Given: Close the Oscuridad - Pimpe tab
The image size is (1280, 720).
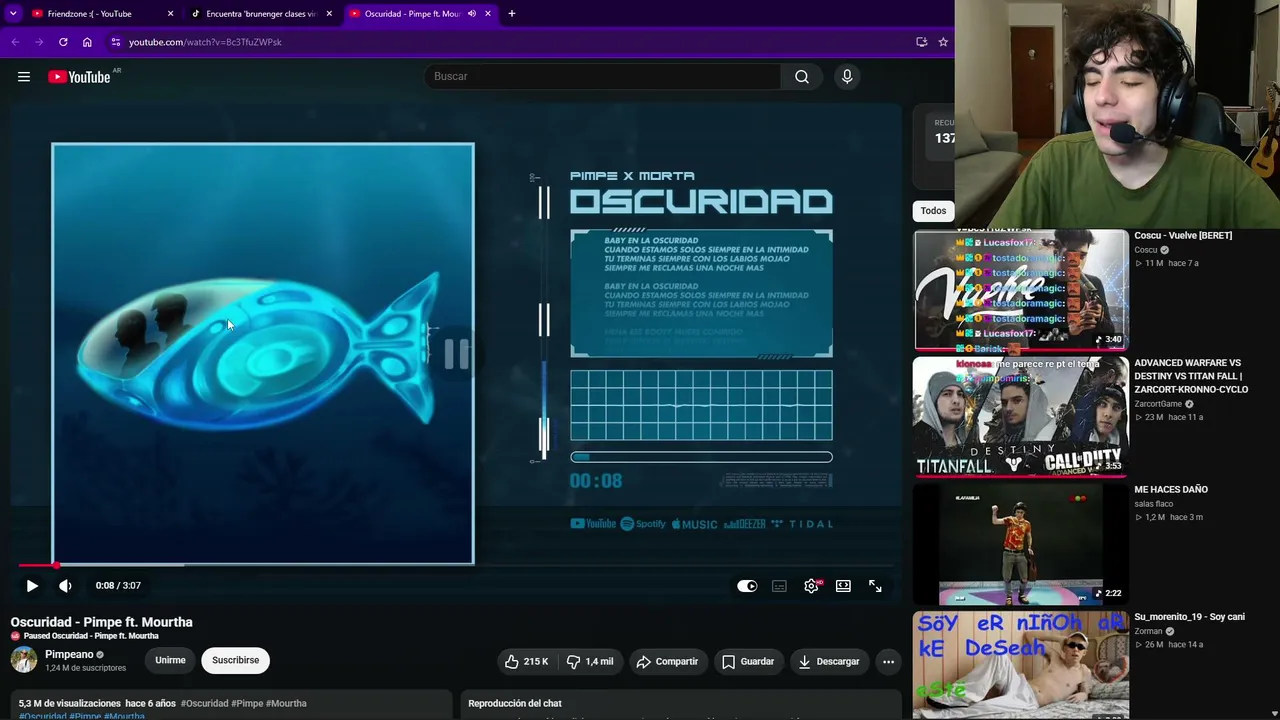Looking at the screenshot, I should point(488,14).
